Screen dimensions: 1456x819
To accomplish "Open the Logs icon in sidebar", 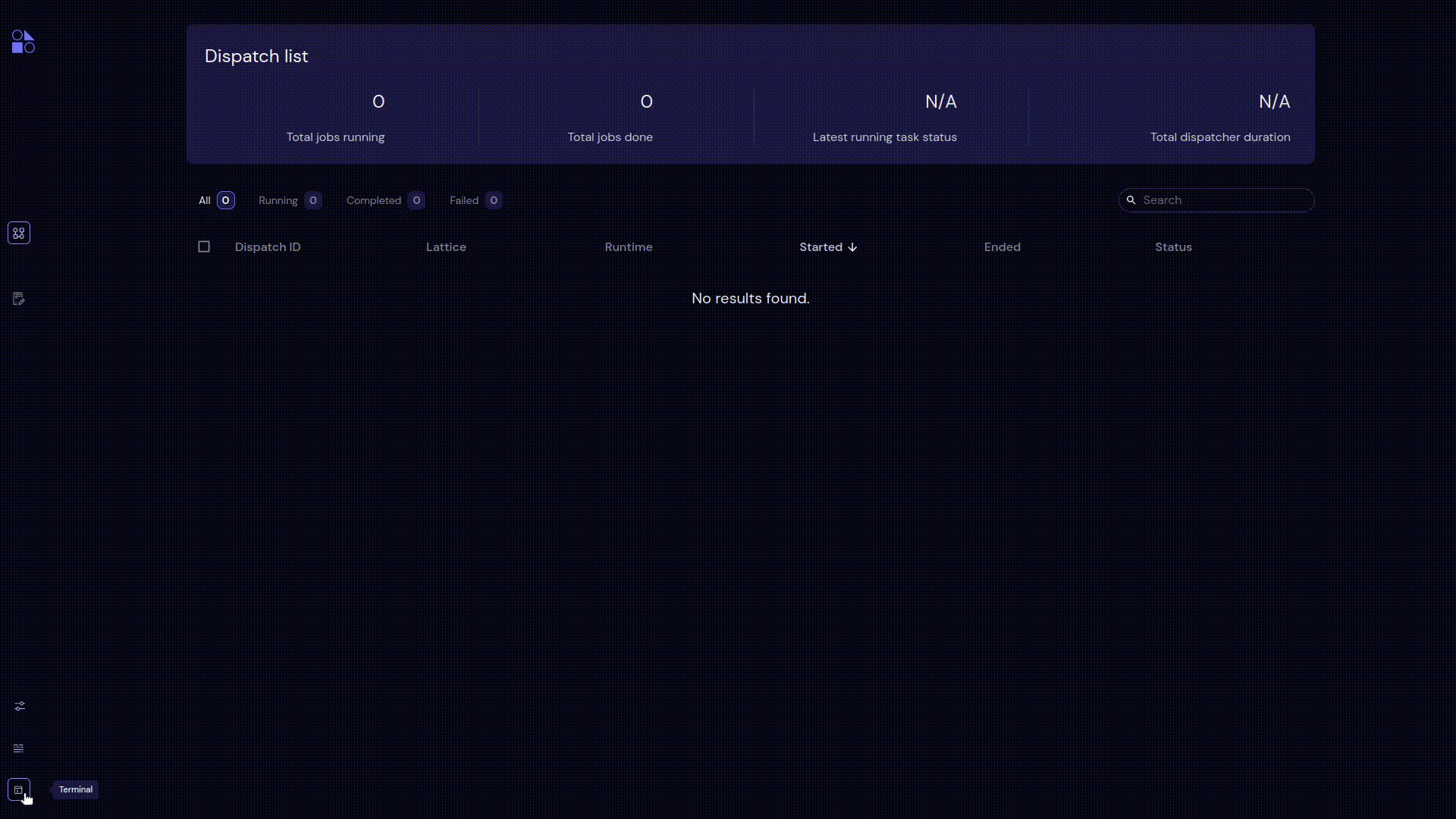I will coord(19,748).
